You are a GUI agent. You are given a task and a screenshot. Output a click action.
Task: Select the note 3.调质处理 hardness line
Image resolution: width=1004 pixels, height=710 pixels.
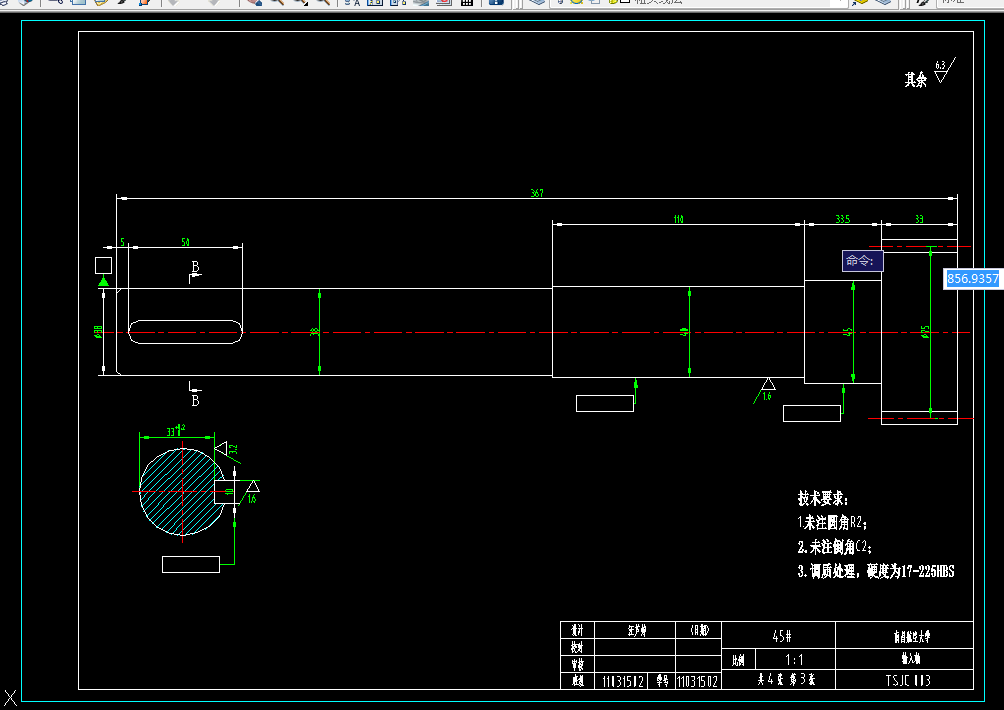[x=876, y=571]
